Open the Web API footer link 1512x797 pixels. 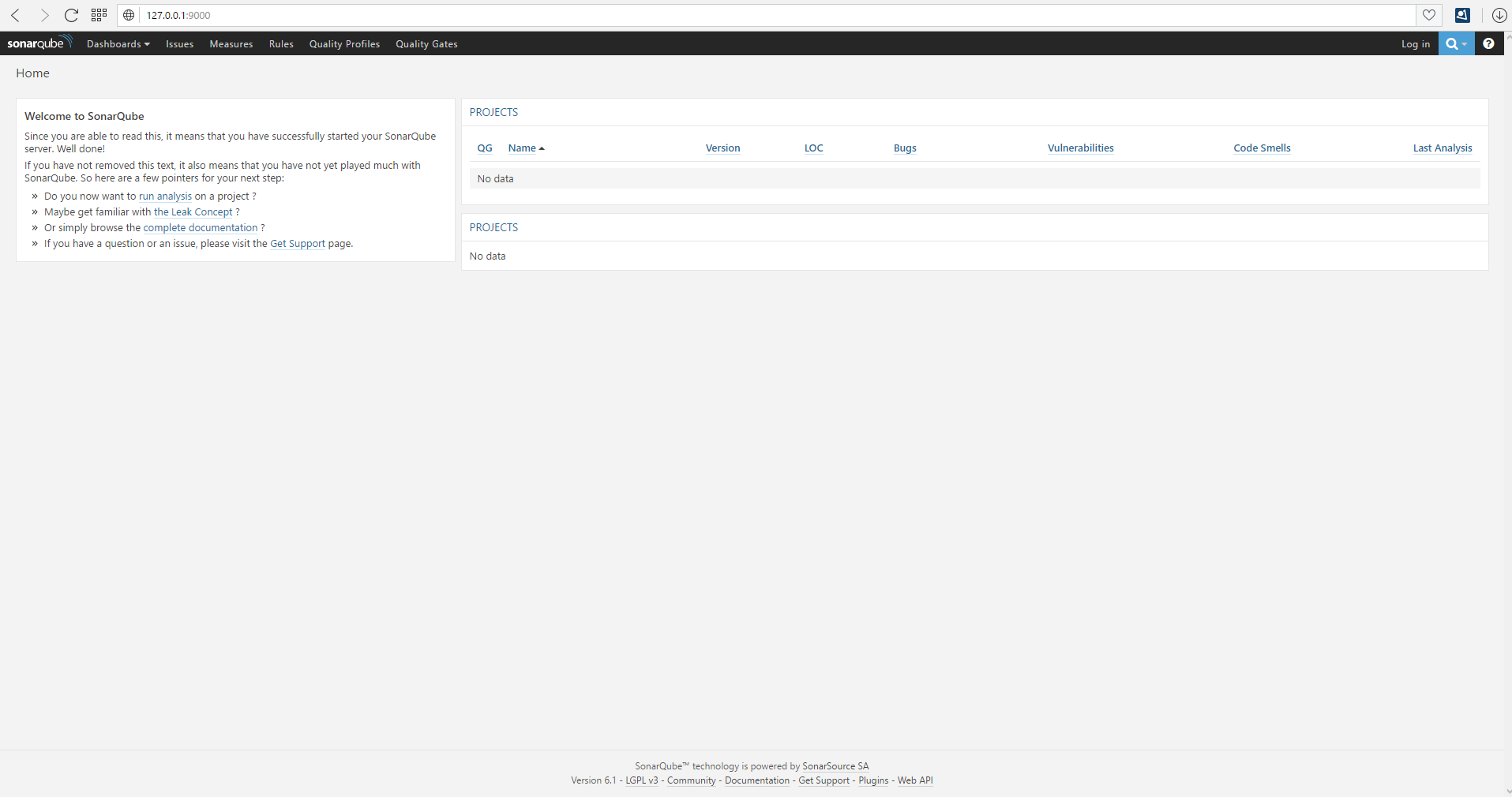point(915,780)
